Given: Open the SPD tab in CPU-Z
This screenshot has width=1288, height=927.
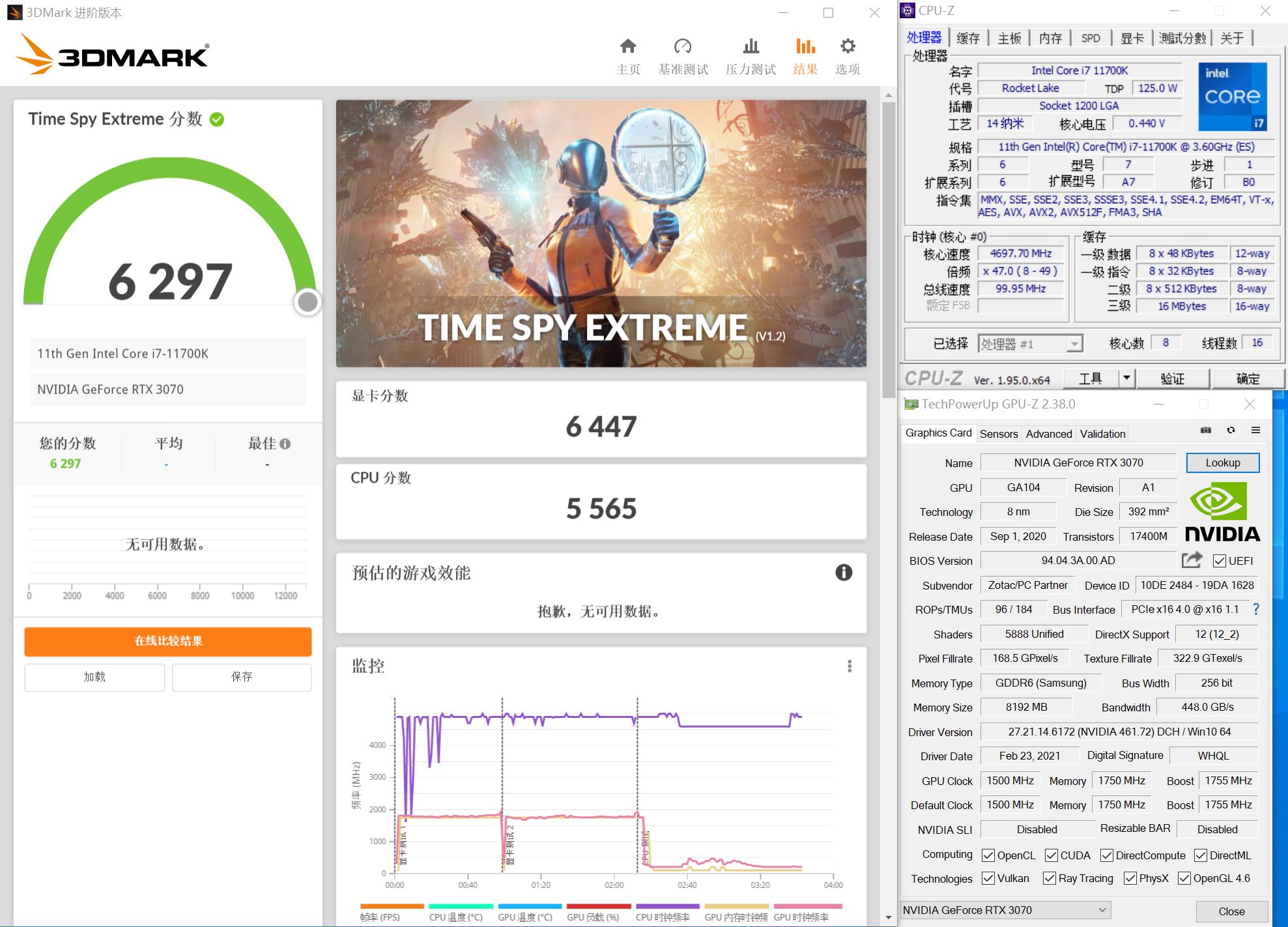Looking at the screenshot, I should pos(1091,38).
